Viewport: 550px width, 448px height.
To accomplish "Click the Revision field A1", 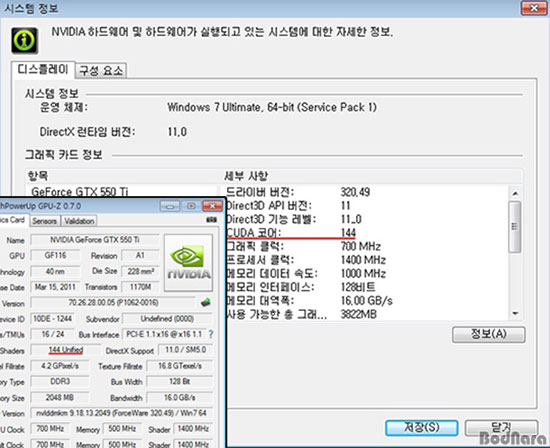I will (x=140, y=255).
